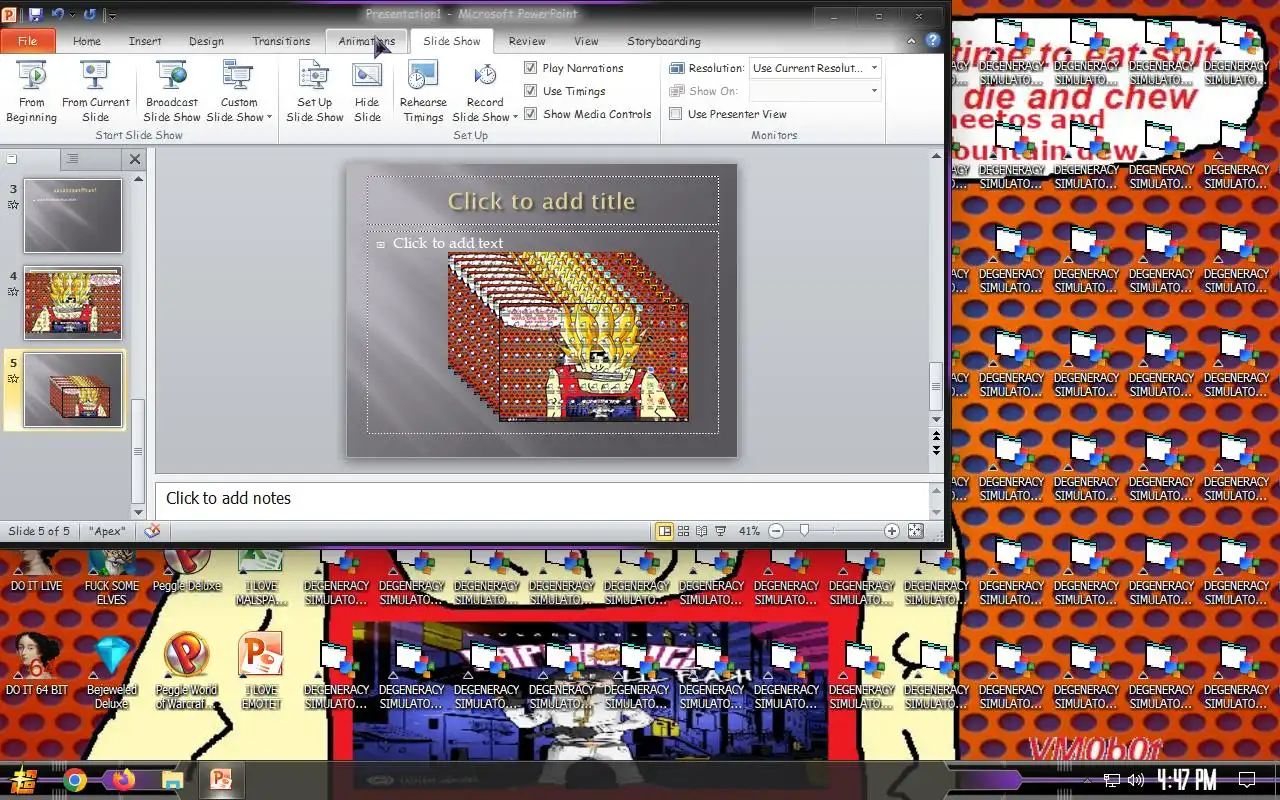Click the "Apex" theme name in status bar
Image resolution: width=1280 pixels, height=800 pixels.
coord(107,531)
